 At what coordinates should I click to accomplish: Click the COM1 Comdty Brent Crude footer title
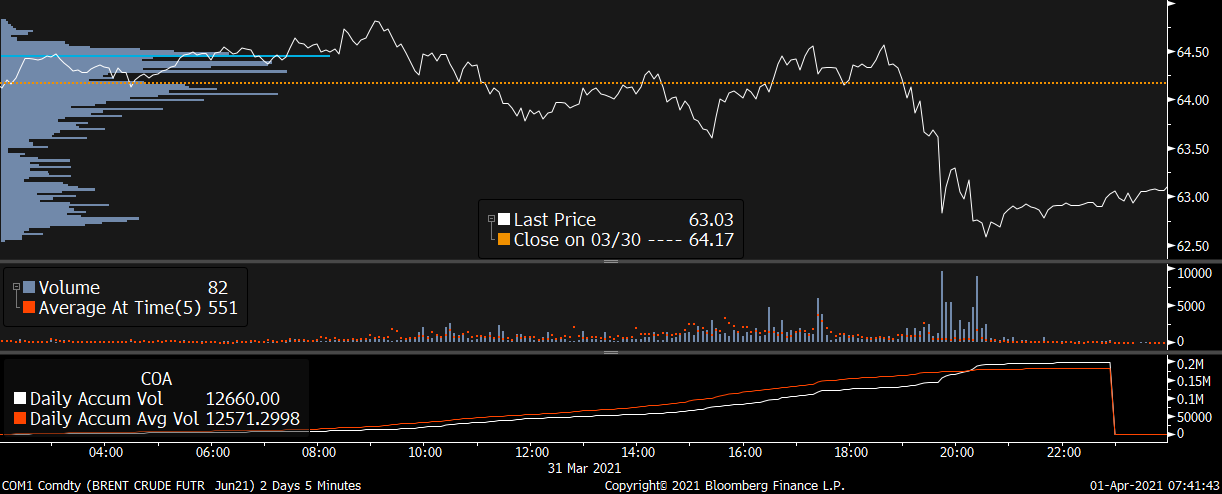click(182, 485)
